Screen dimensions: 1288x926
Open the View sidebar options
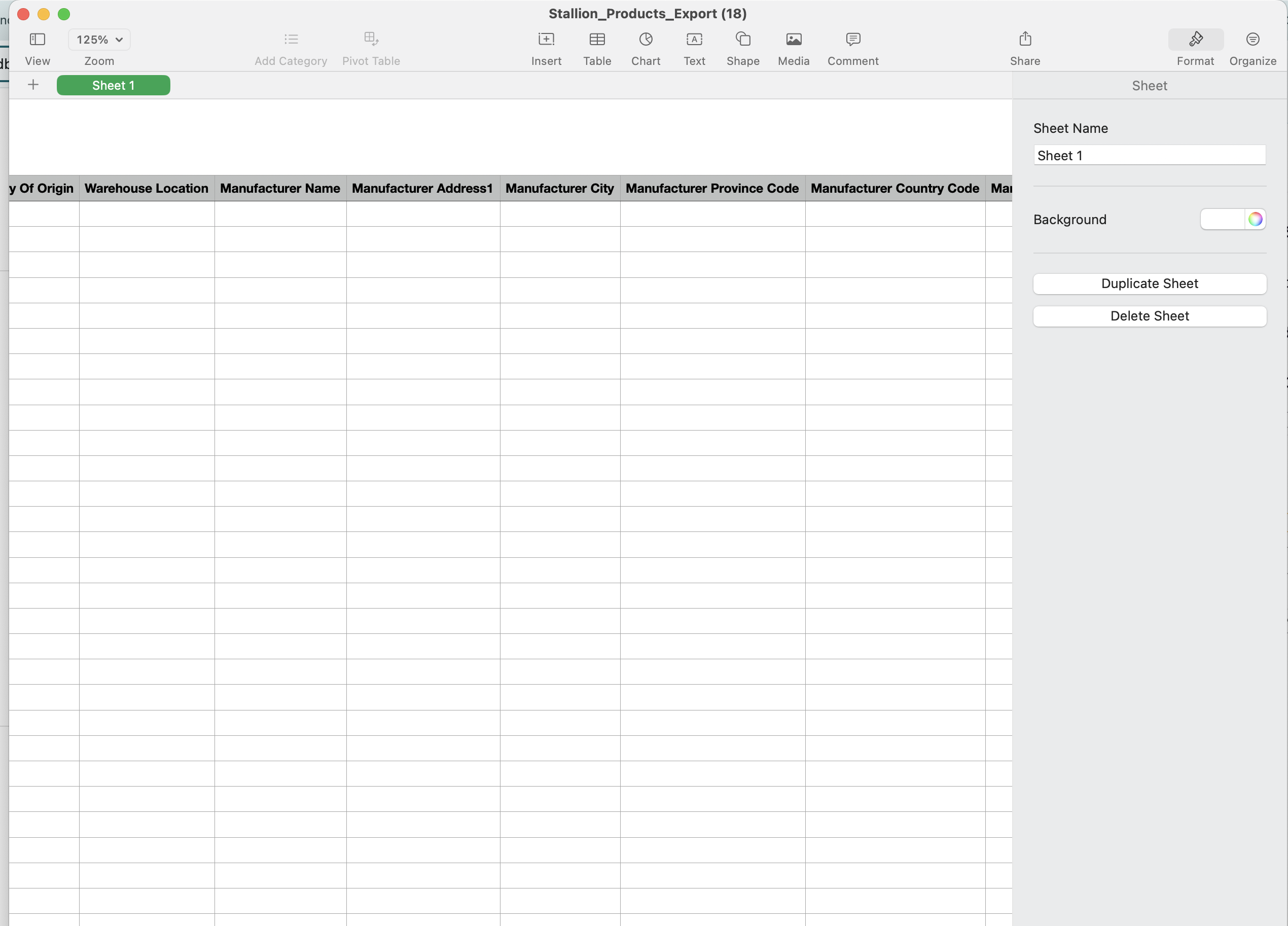click(38, 39)
